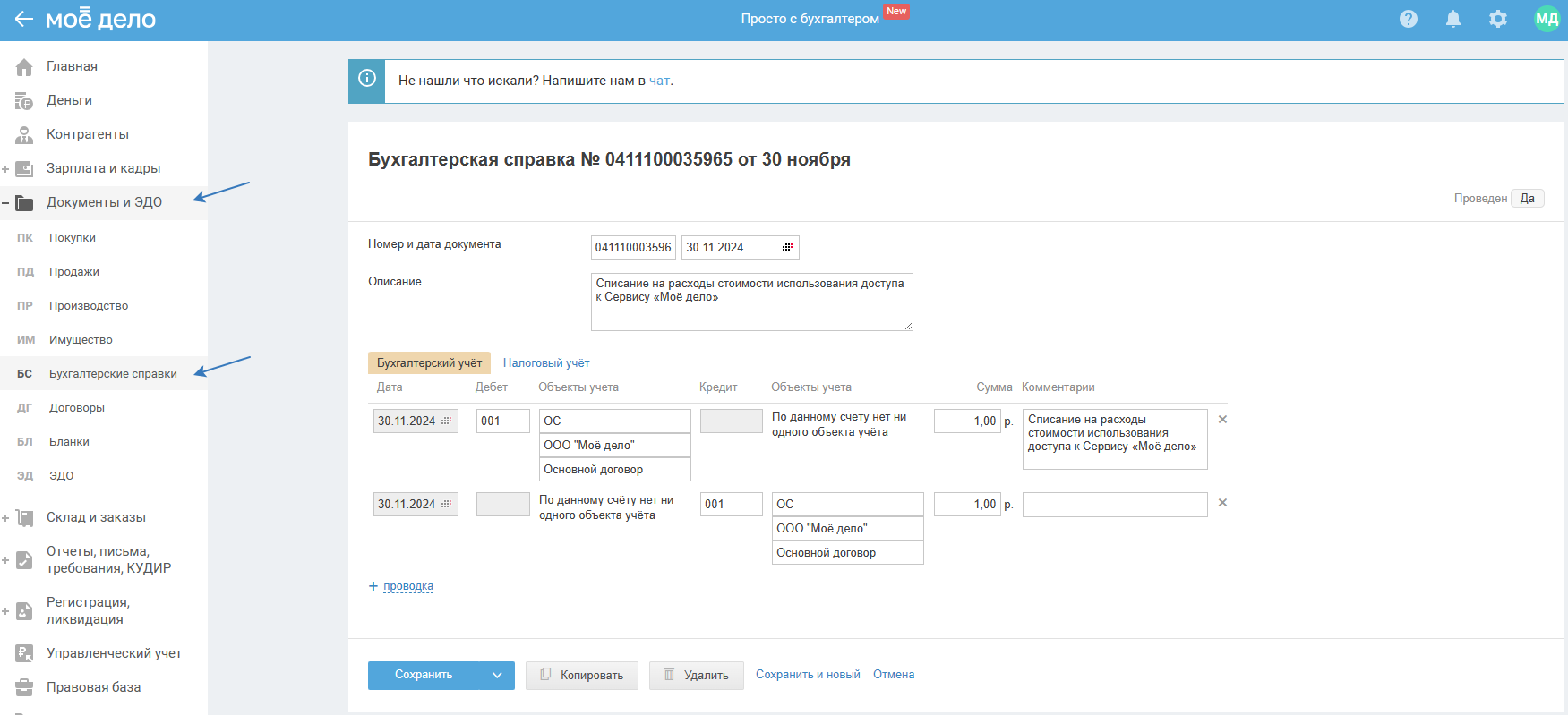Click the first row ООО "Моё дело" field
Viewport: 1568px width, 715px height.
[x=614, y=445]
